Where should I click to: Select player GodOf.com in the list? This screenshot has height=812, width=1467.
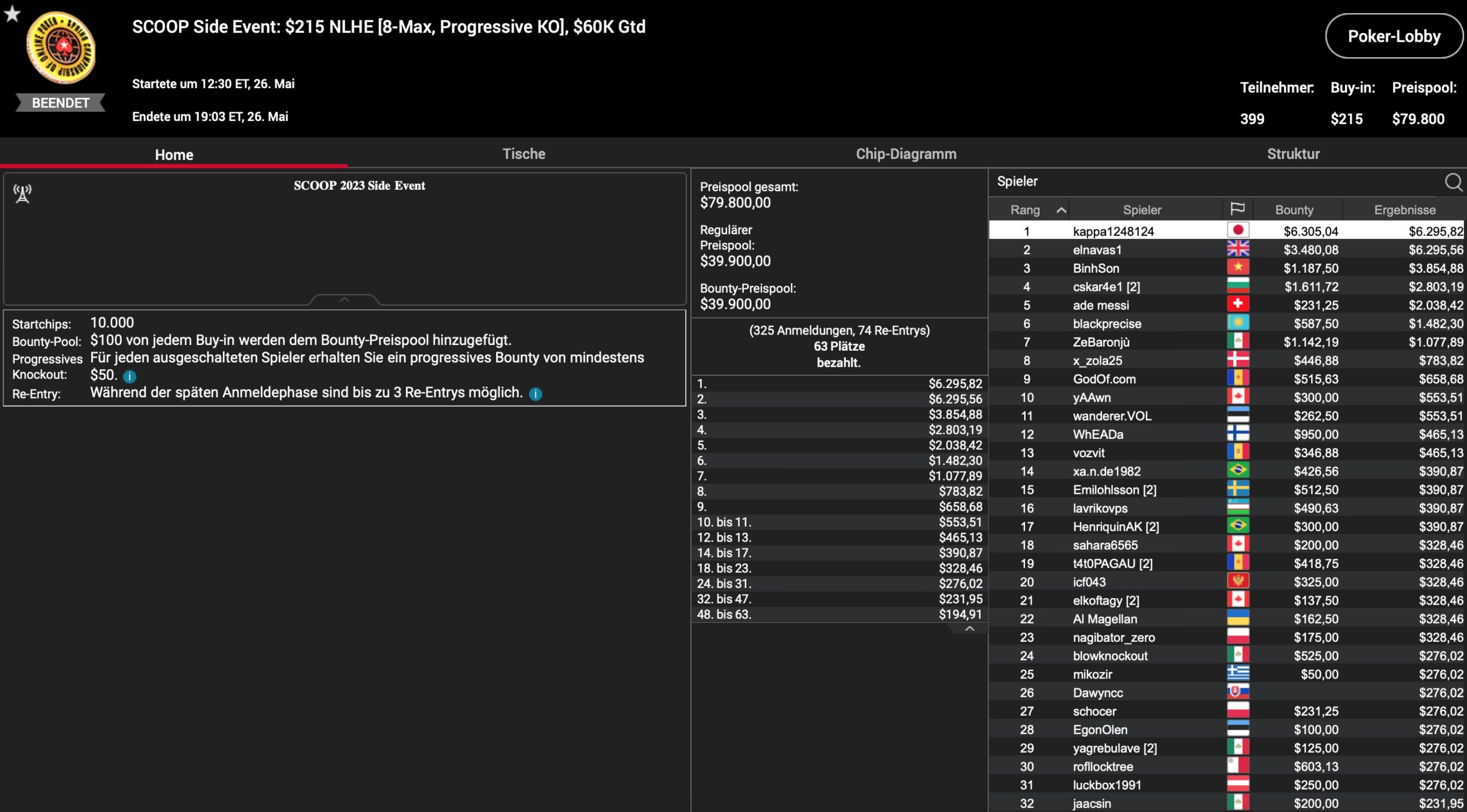pos(1226,378)
